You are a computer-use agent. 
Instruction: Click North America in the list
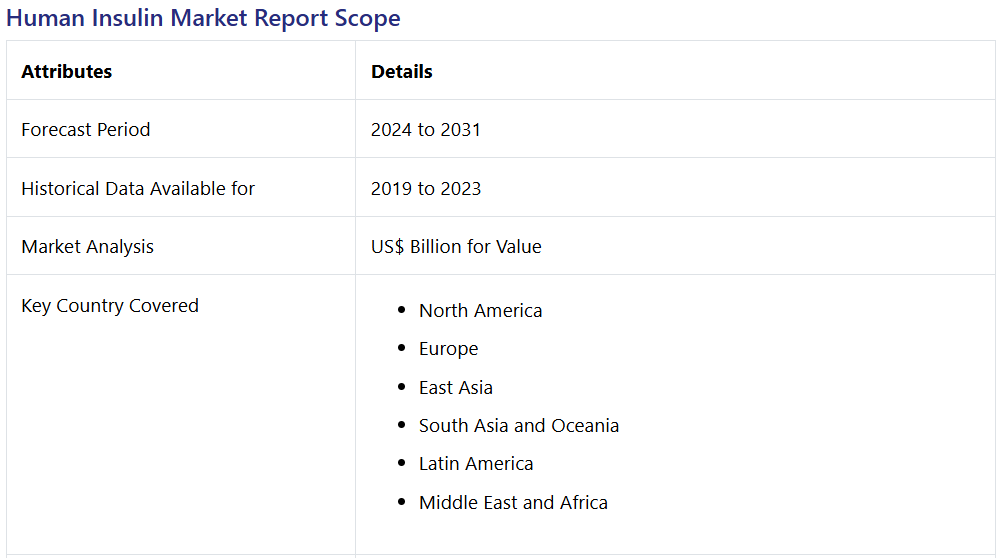click(x=481, y=310)
